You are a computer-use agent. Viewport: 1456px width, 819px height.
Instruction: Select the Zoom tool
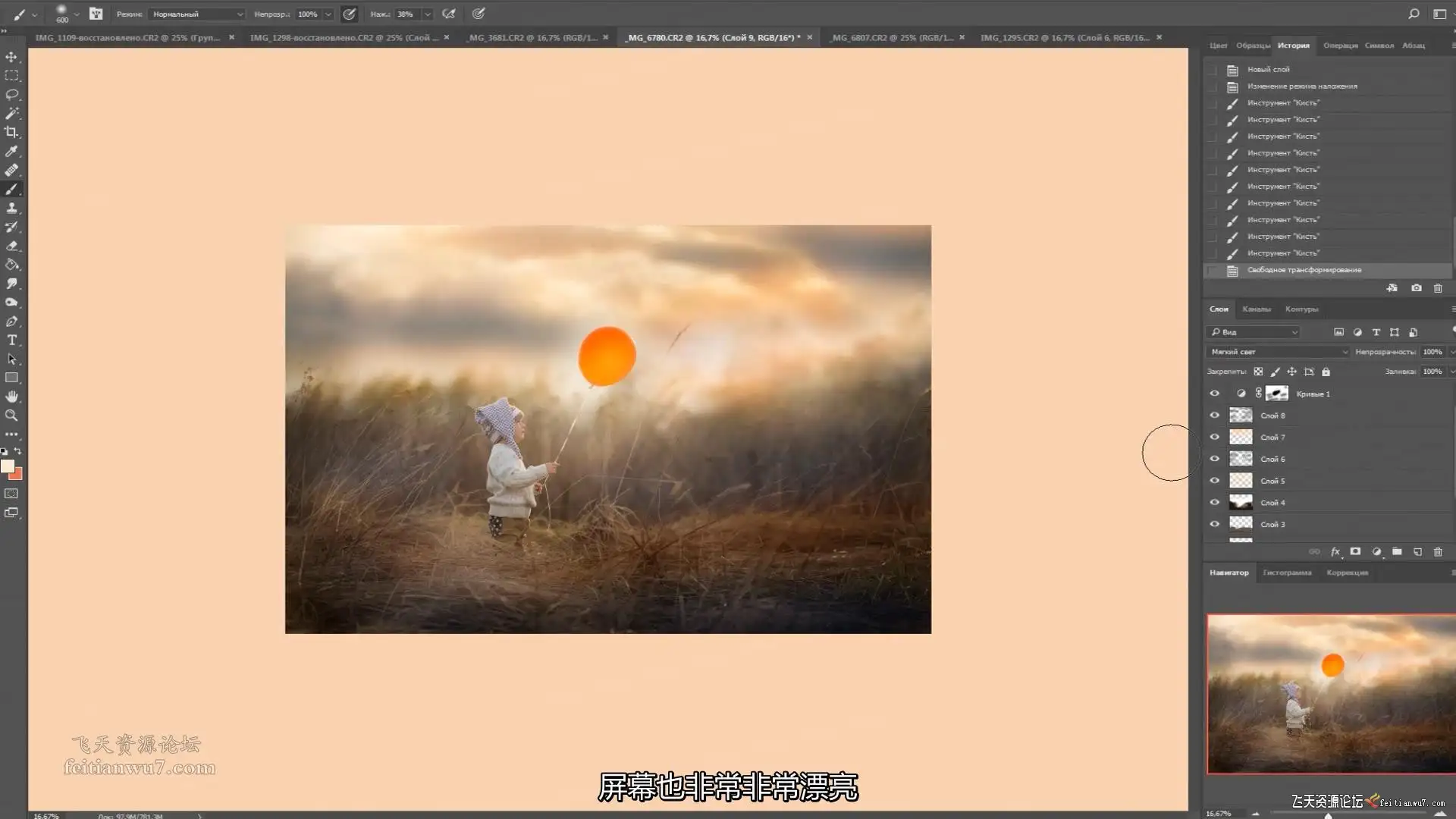tap(11, 416)
